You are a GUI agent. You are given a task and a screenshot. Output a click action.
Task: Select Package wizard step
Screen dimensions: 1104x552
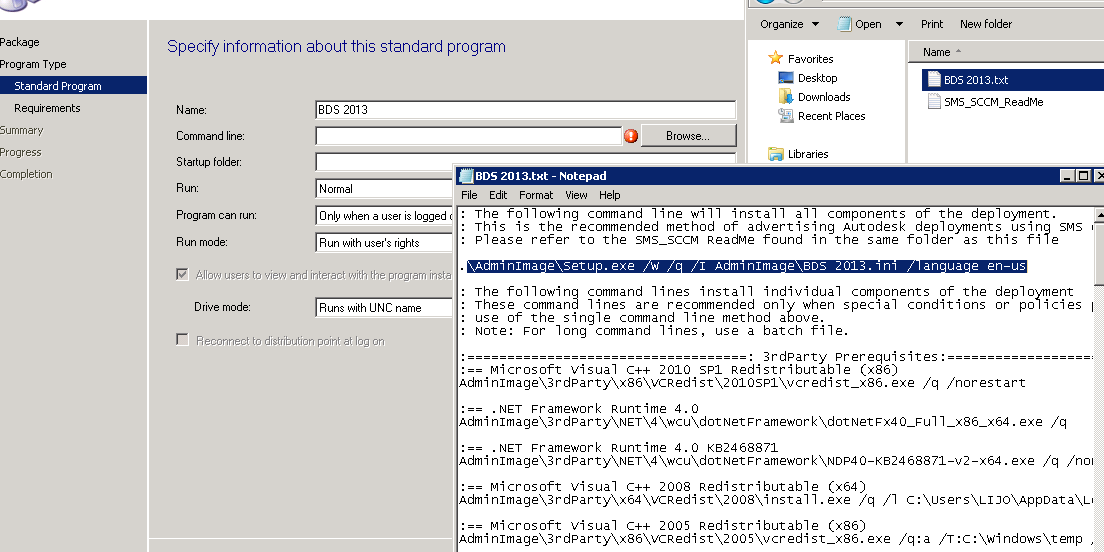click(20, 42)
